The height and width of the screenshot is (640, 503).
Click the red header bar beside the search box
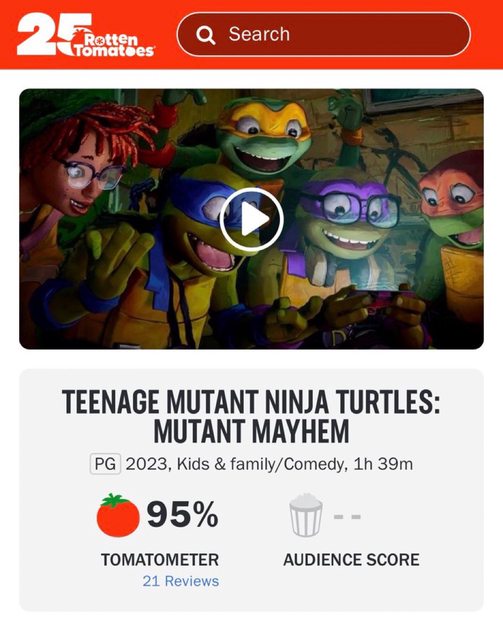click(x=487, y=34)
